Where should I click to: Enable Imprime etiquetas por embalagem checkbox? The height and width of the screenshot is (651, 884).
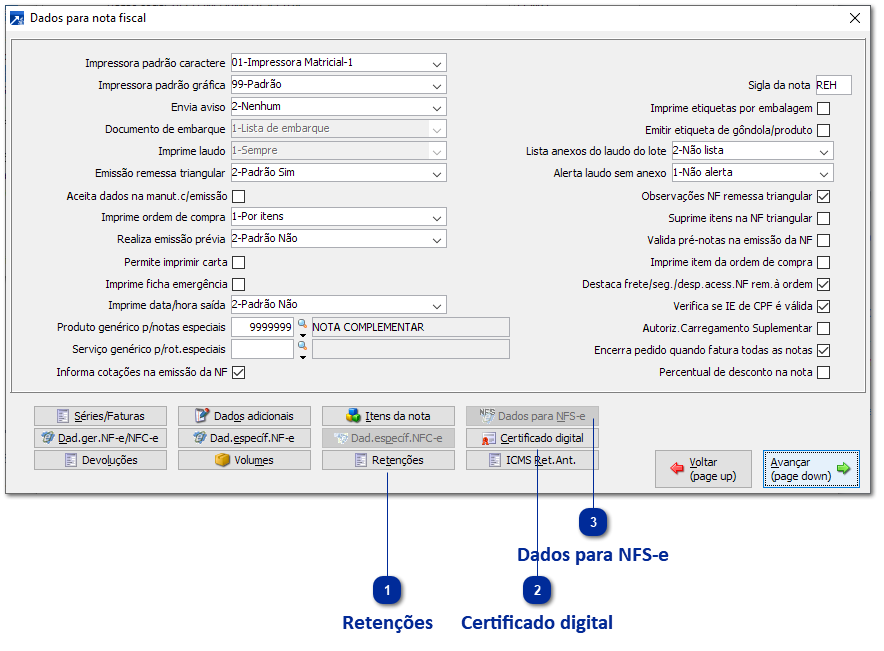[823, 108]
